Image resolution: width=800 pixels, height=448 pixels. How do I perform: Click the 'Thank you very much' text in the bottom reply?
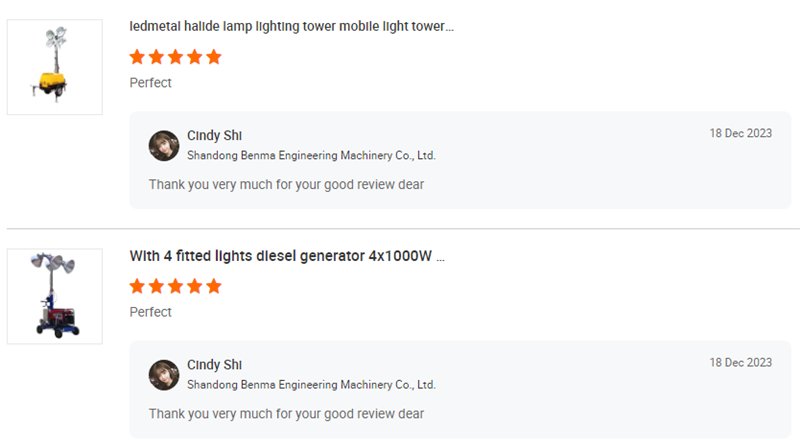[286, 414]
